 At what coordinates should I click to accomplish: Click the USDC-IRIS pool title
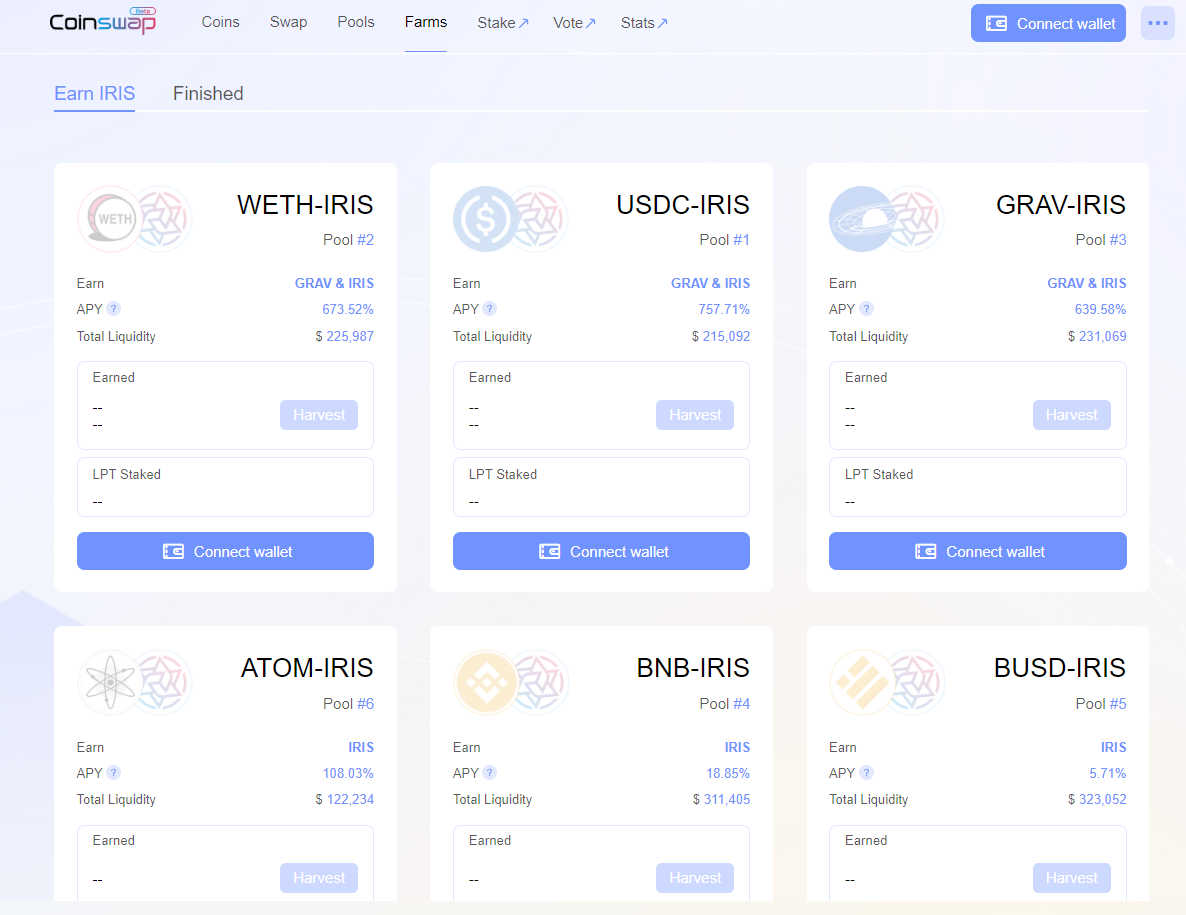tap(683, 205)
